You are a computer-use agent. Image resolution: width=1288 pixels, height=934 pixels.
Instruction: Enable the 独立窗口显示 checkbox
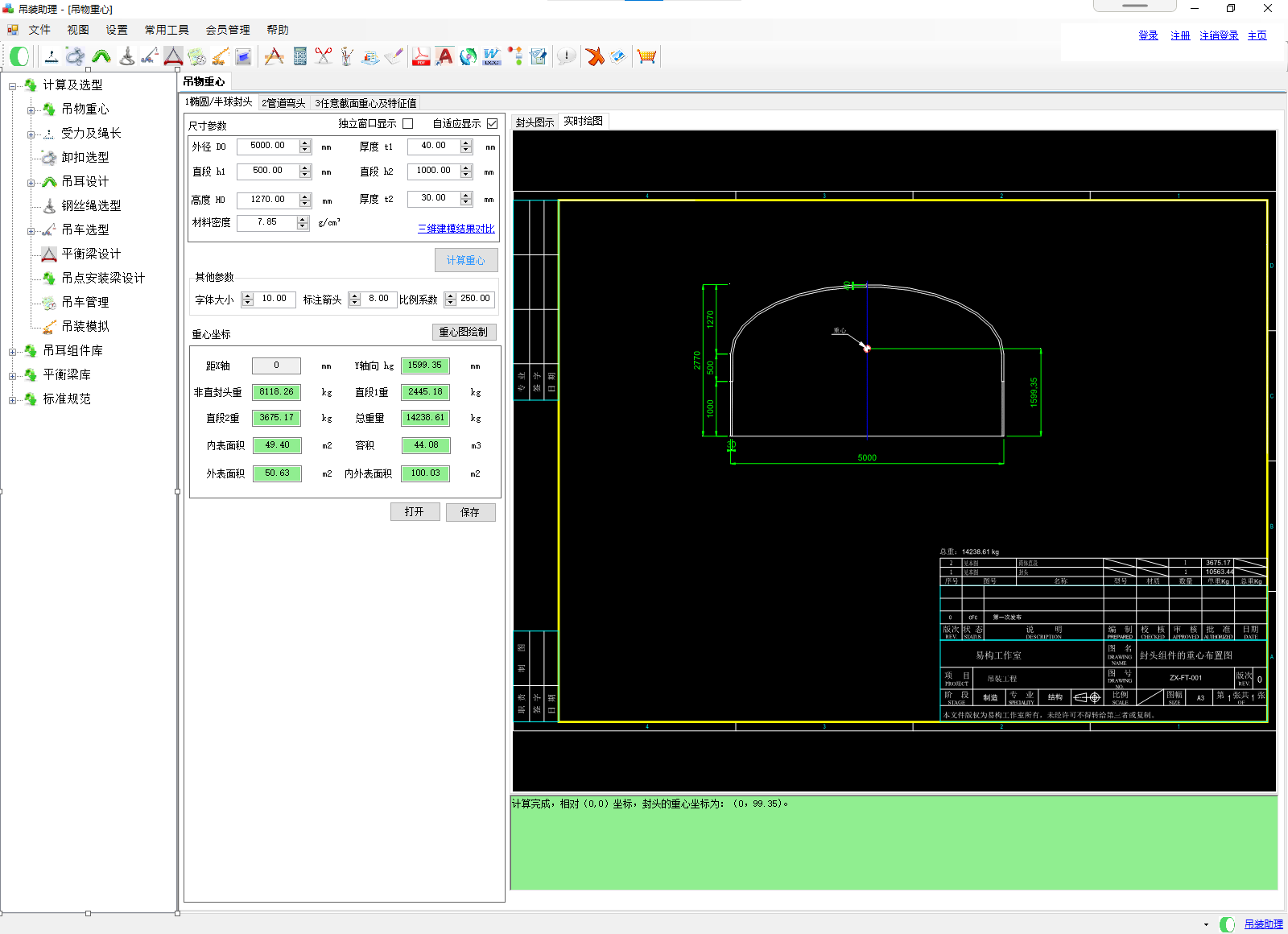(x=408, y=124)
